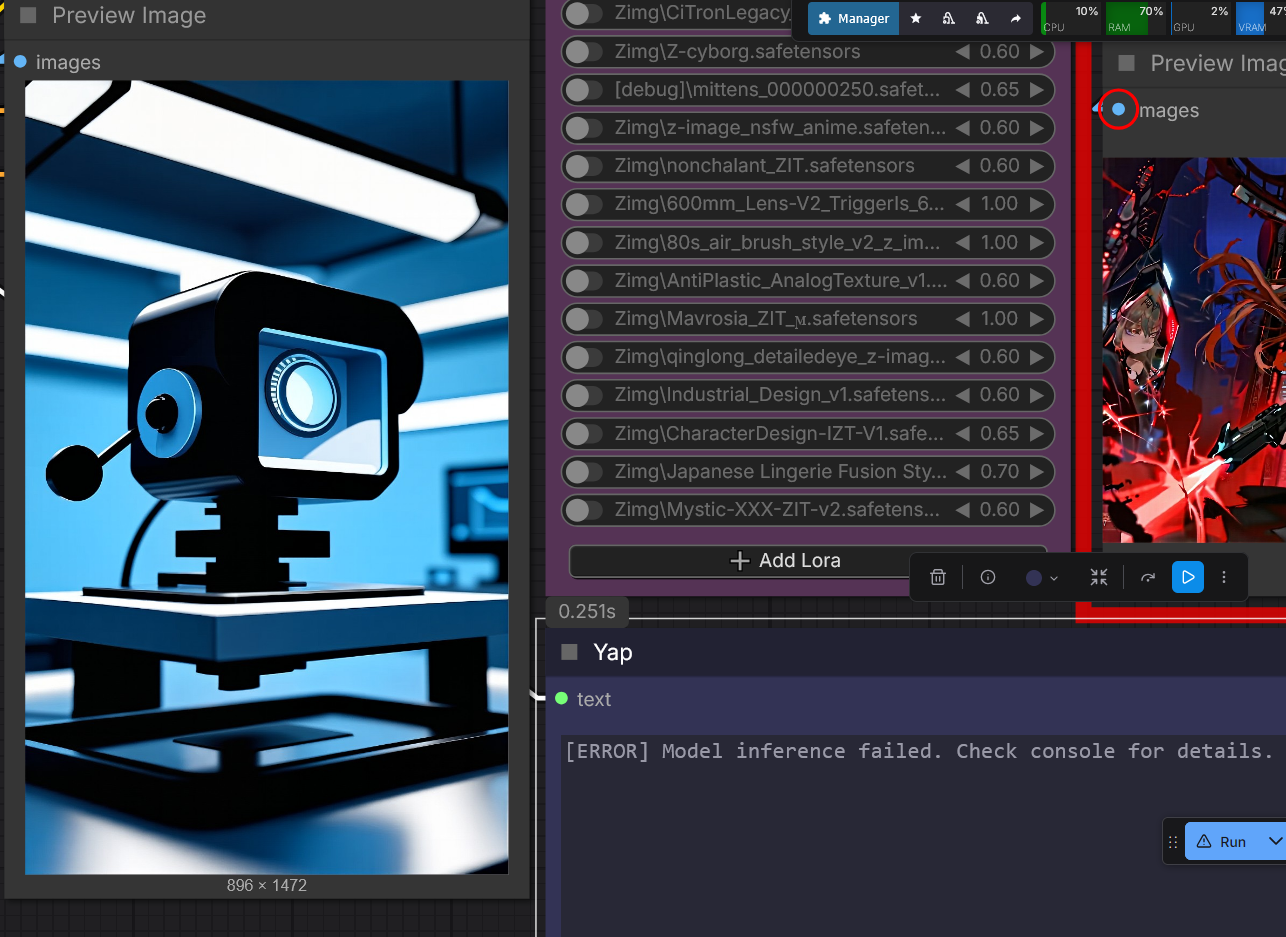Collapse the node using inward-arrows icon

(1099, 577)
